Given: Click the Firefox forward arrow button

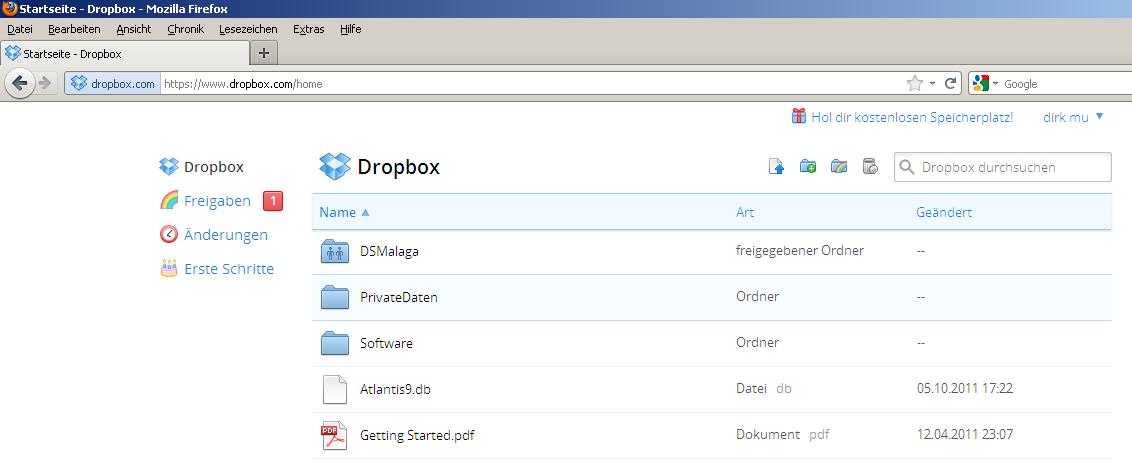Looking at the screenshot, I should (x=45, y=84).
